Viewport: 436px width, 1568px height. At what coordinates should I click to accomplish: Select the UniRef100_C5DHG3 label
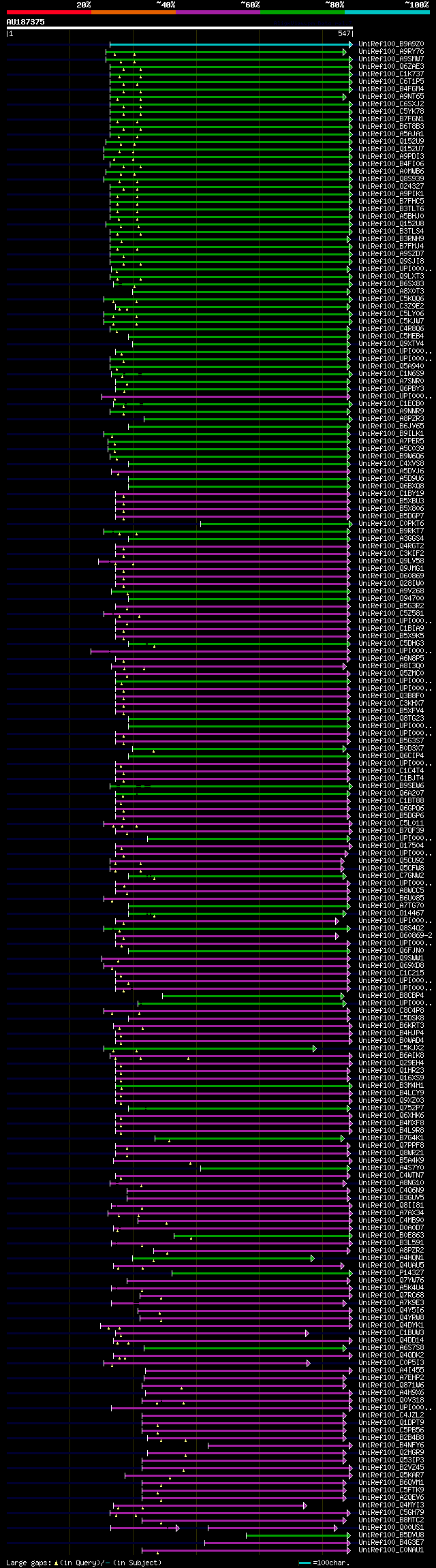click(x=391, y=644)
